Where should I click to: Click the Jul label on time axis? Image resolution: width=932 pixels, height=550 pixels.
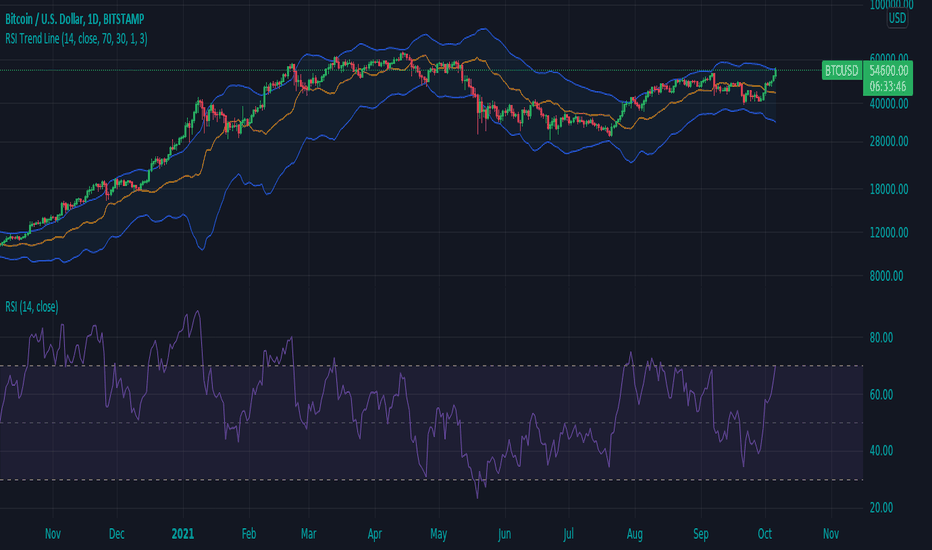click(x=568, y=534)
